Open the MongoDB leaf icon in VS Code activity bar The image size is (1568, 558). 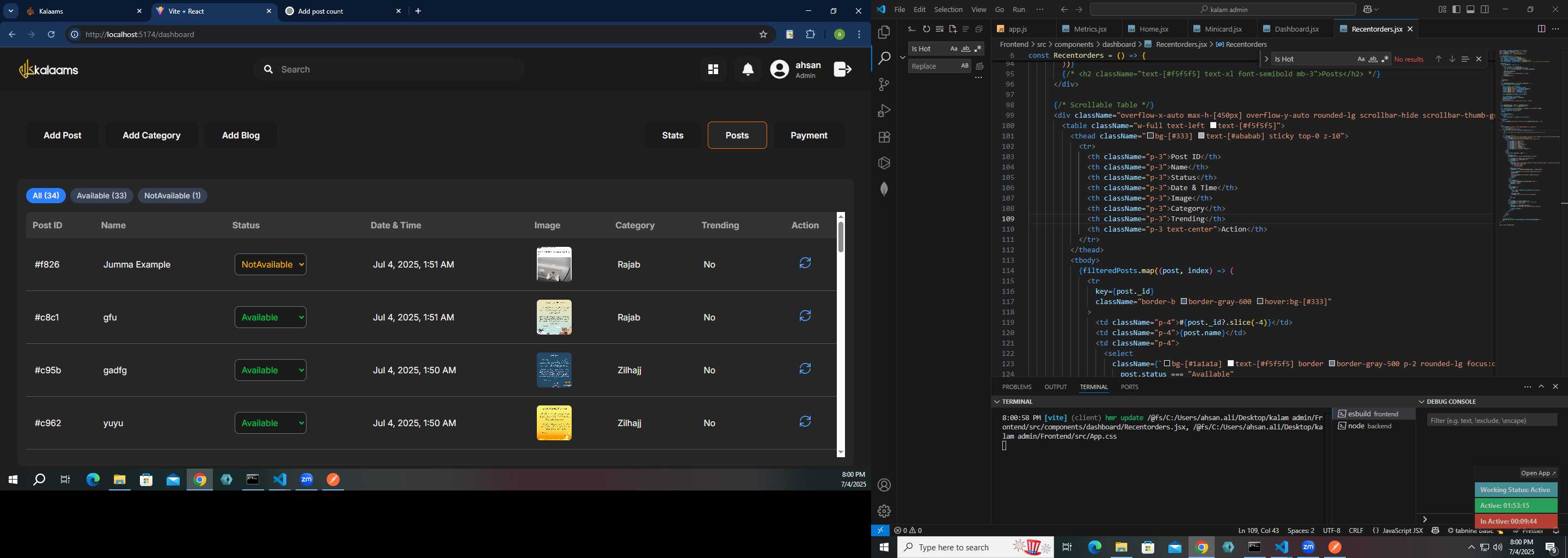pos(884,190)
